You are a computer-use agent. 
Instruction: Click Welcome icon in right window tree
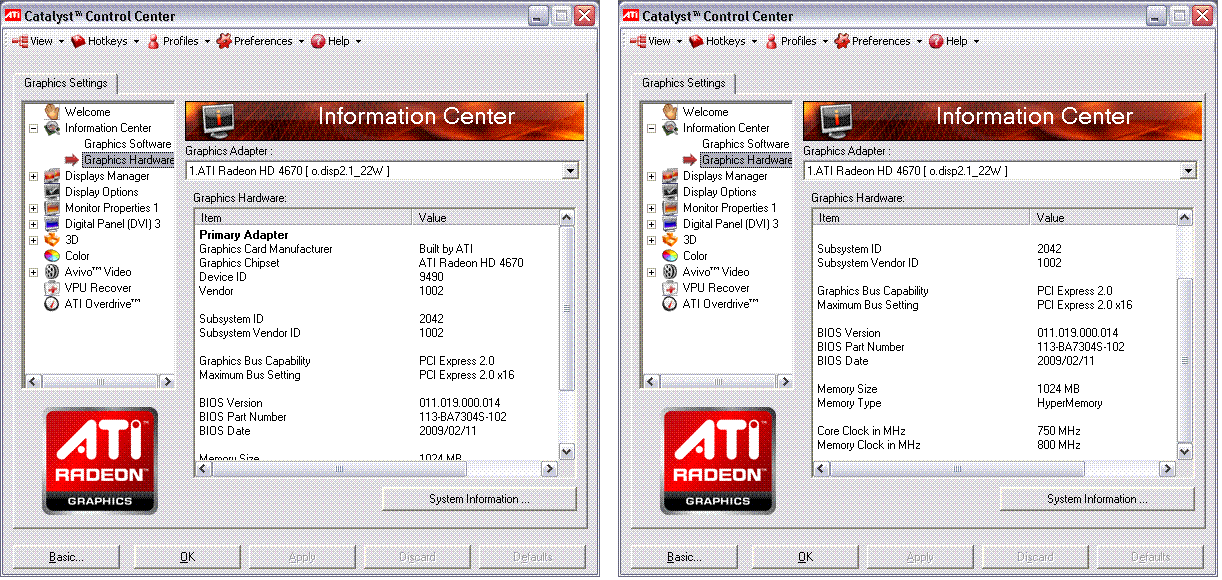click(670, 111)
